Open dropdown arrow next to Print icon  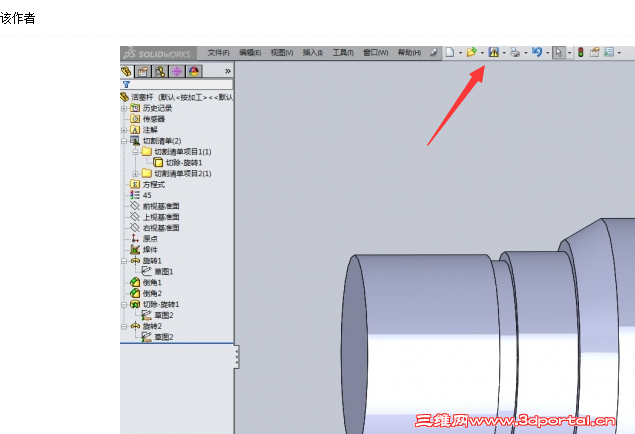pyautogui.click(x=526, y=53)
